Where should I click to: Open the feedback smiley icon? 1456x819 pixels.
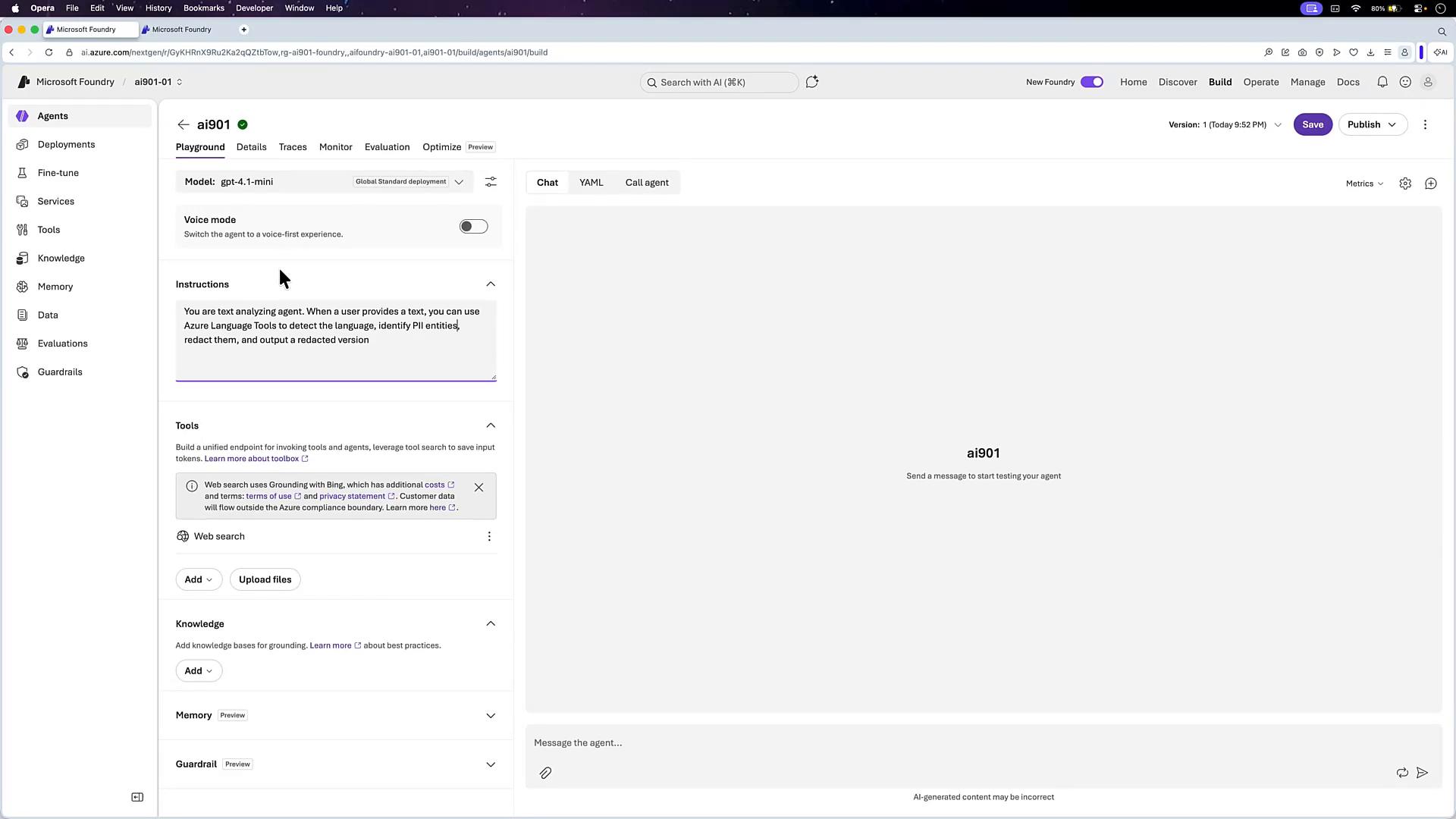coord(1405,82)
